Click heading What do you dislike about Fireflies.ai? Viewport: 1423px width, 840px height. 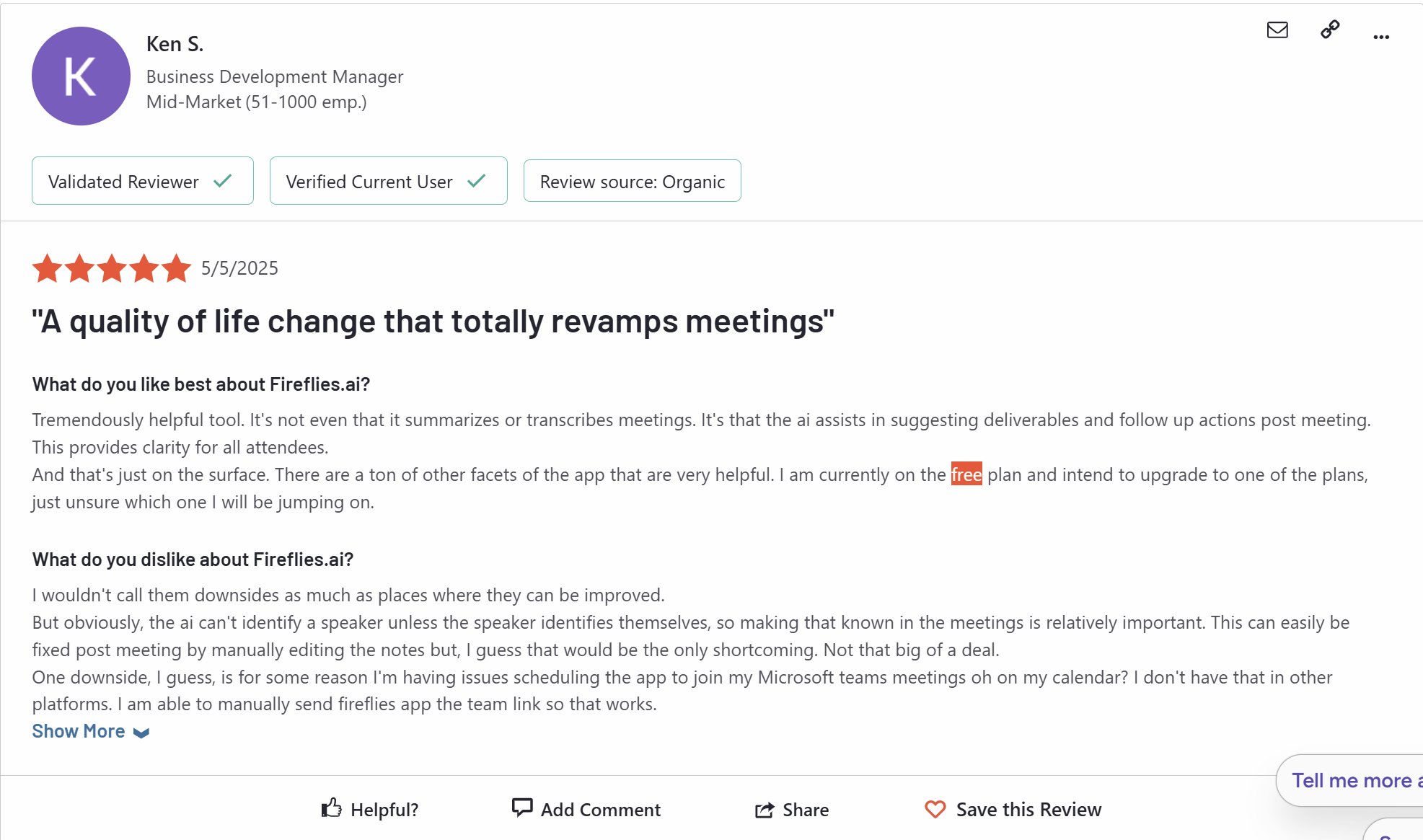pyautogui.click(x=193, y=560)
